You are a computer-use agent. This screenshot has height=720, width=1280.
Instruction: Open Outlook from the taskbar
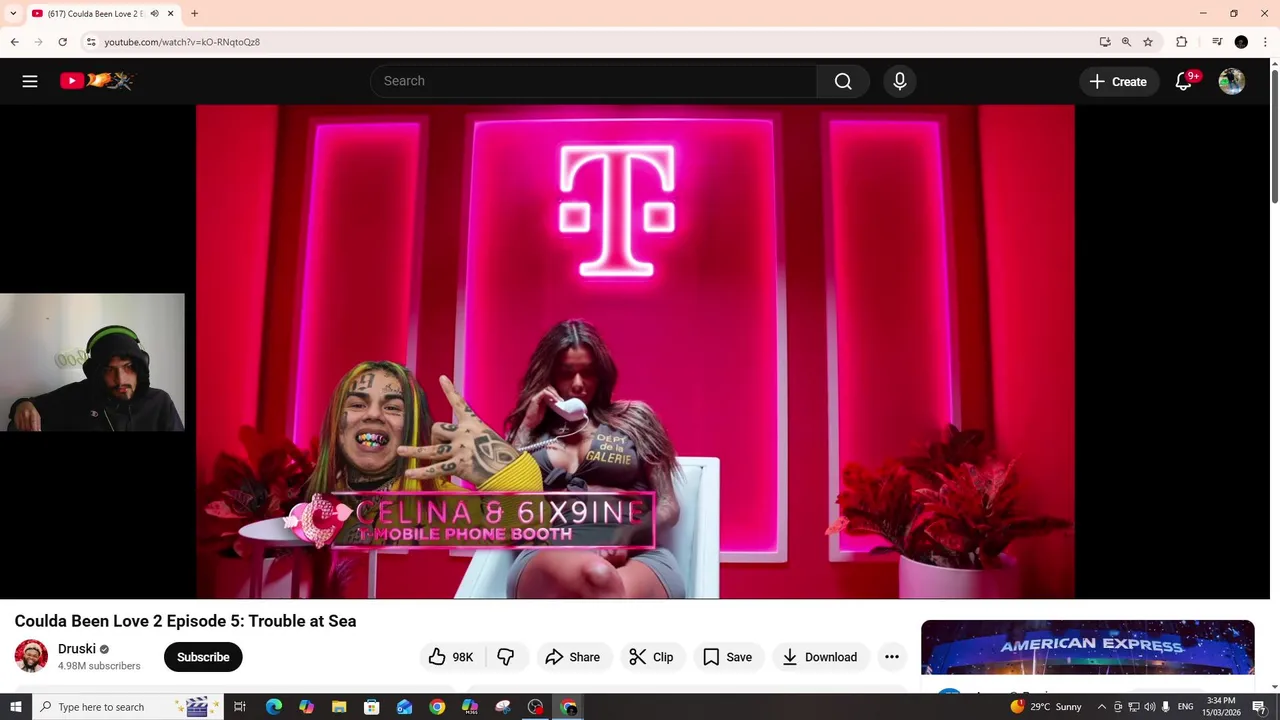click(404, 707)
